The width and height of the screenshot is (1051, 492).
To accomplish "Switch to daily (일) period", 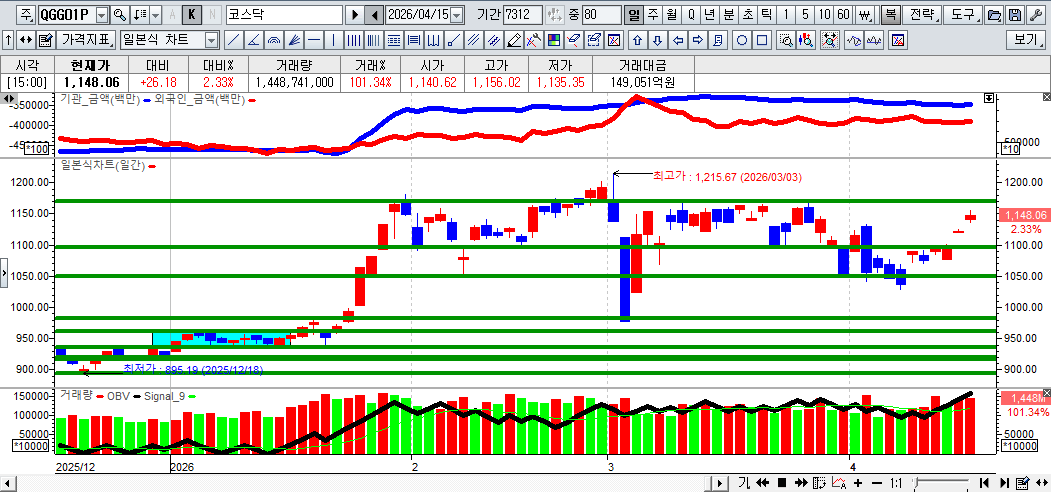I will [634, 15].
